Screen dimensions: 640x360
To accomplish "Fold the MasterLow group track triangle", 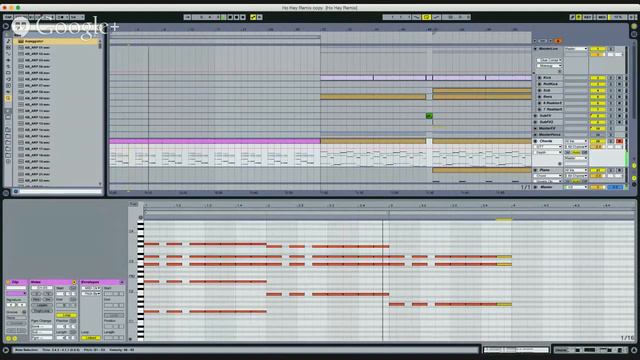I will (536, 49).
